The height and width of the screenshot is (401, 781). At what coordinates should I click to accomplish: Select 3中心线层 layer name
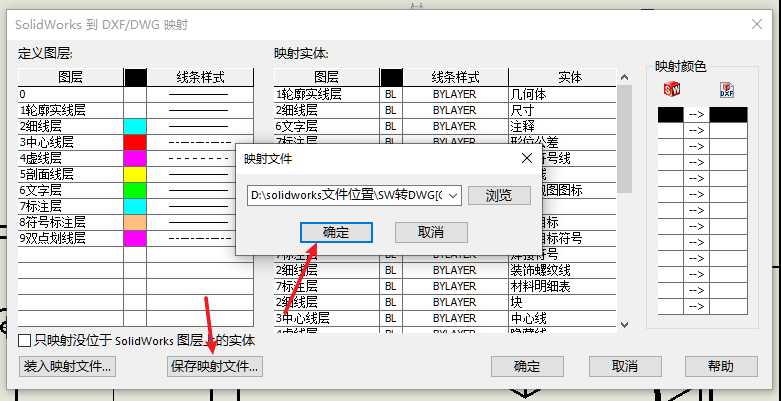(x=71, y=142)
